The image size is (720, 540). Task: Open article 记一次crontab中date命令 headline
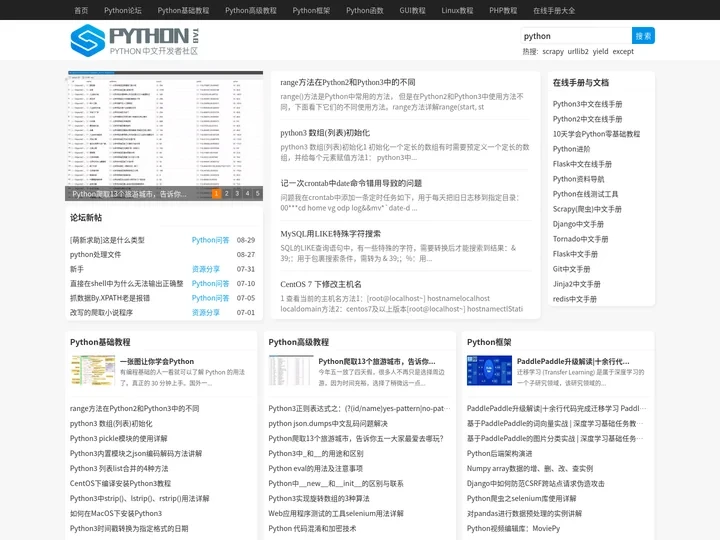click(351, 183)
